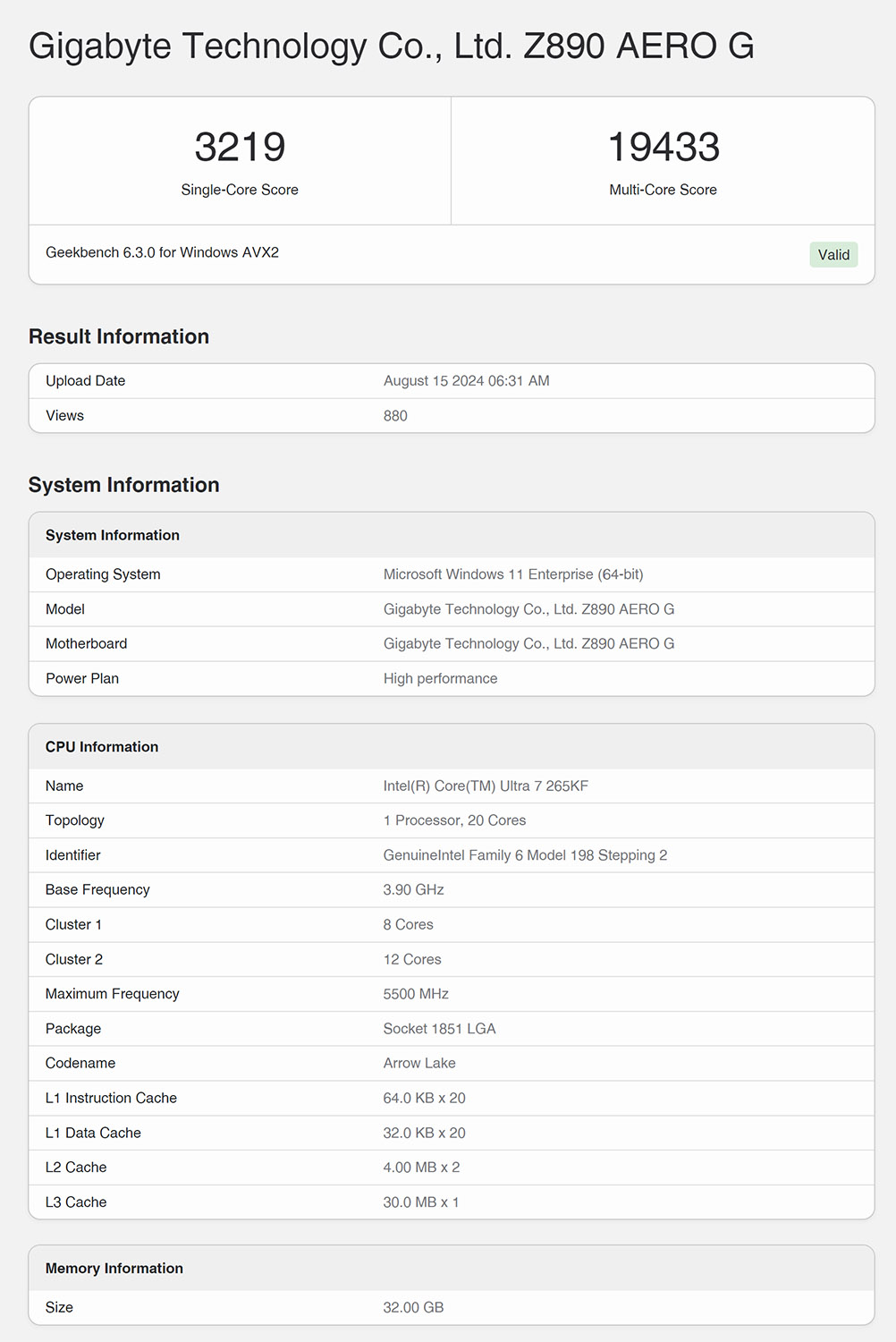Select Microsoft Windows 11 Enterprise (64-bit) value

tap(513, 574)
